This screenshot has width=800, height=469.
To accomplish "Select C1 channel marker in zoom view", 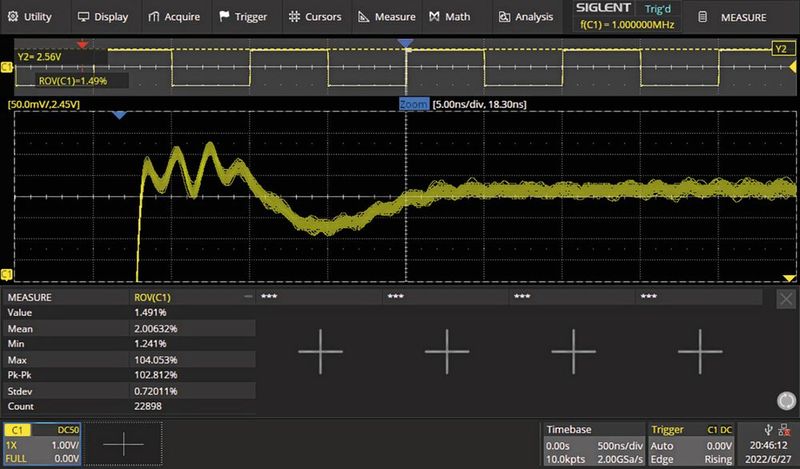I will click(x=7, y=275).
